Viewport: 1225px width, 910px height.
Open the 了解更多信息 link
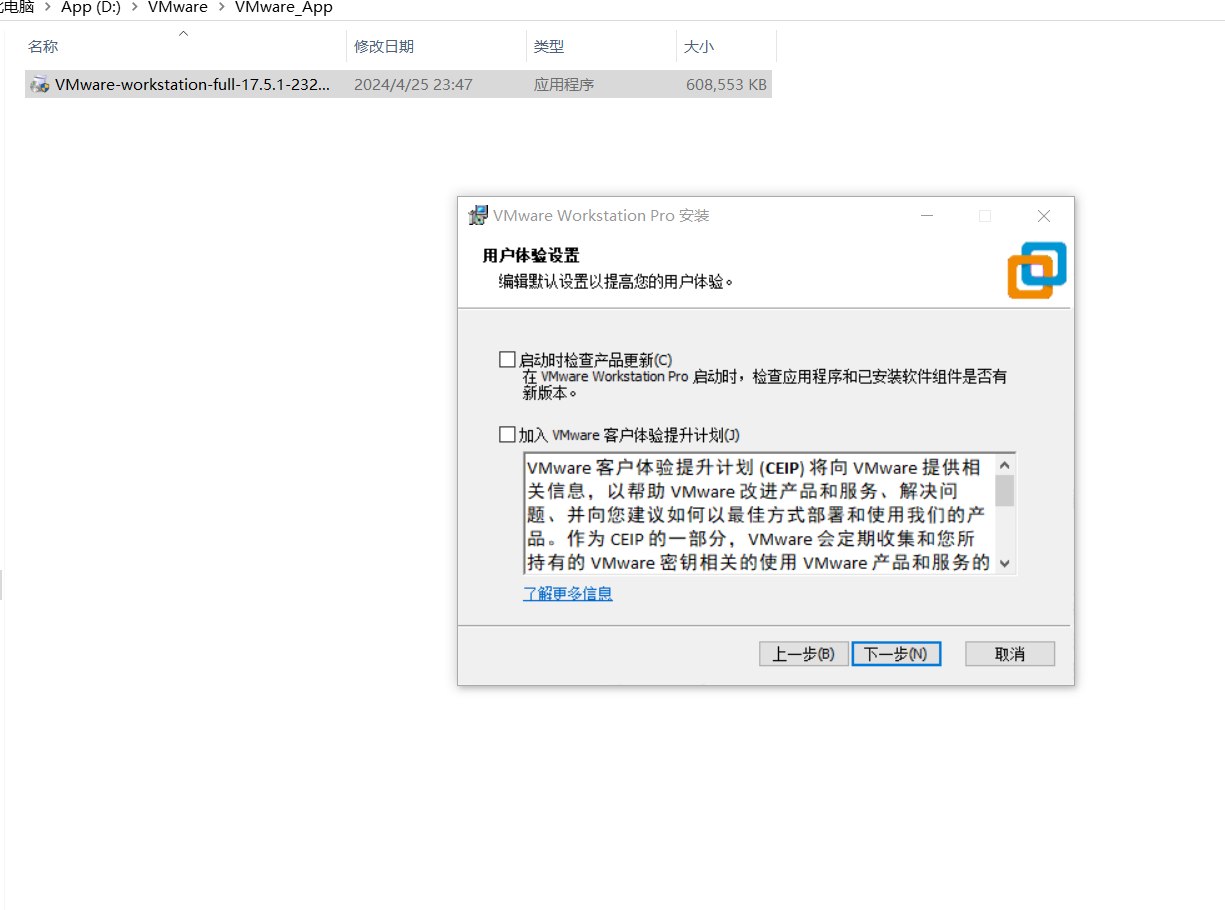[567, 594]
